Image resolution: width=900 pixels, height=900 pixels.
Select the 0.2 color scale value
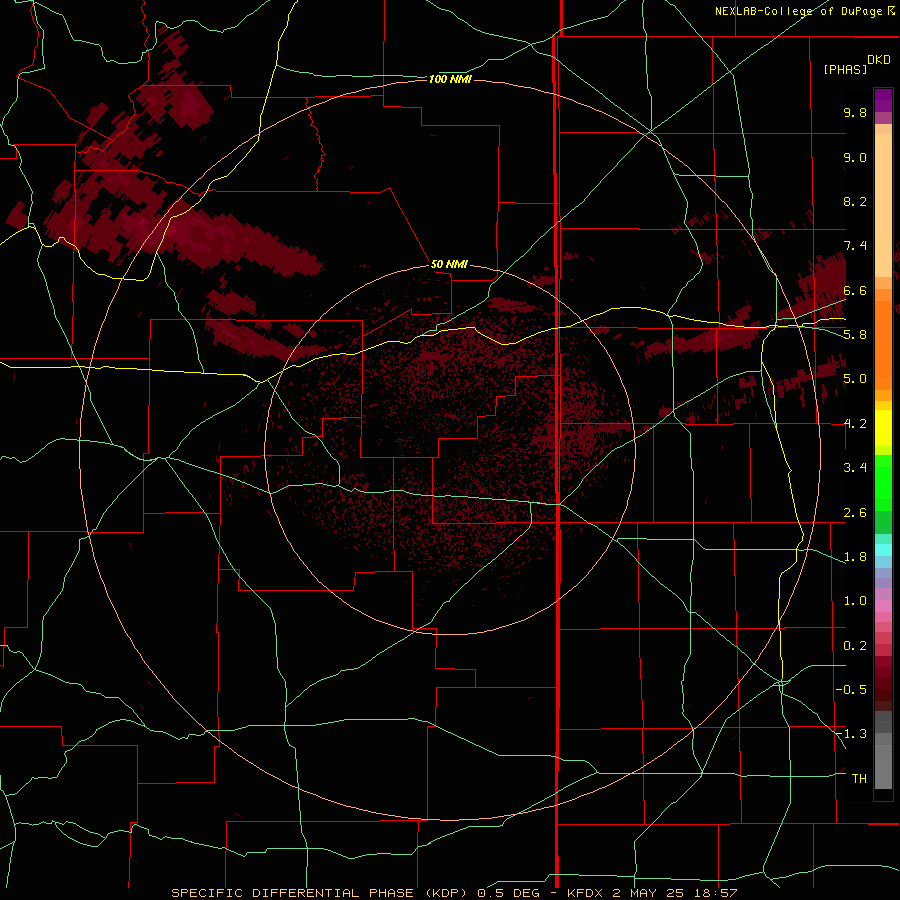[855, 646]
